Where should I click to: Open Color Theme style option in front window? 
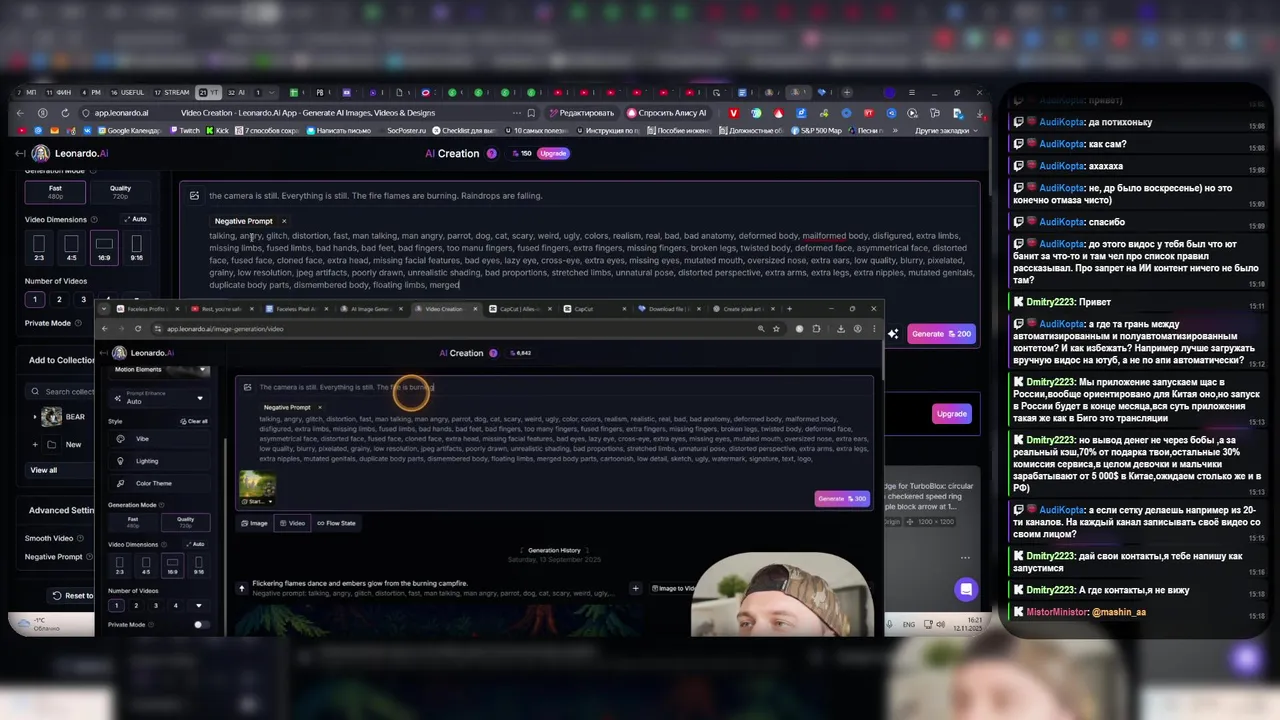pyautogui.click(x=160, y=483)
